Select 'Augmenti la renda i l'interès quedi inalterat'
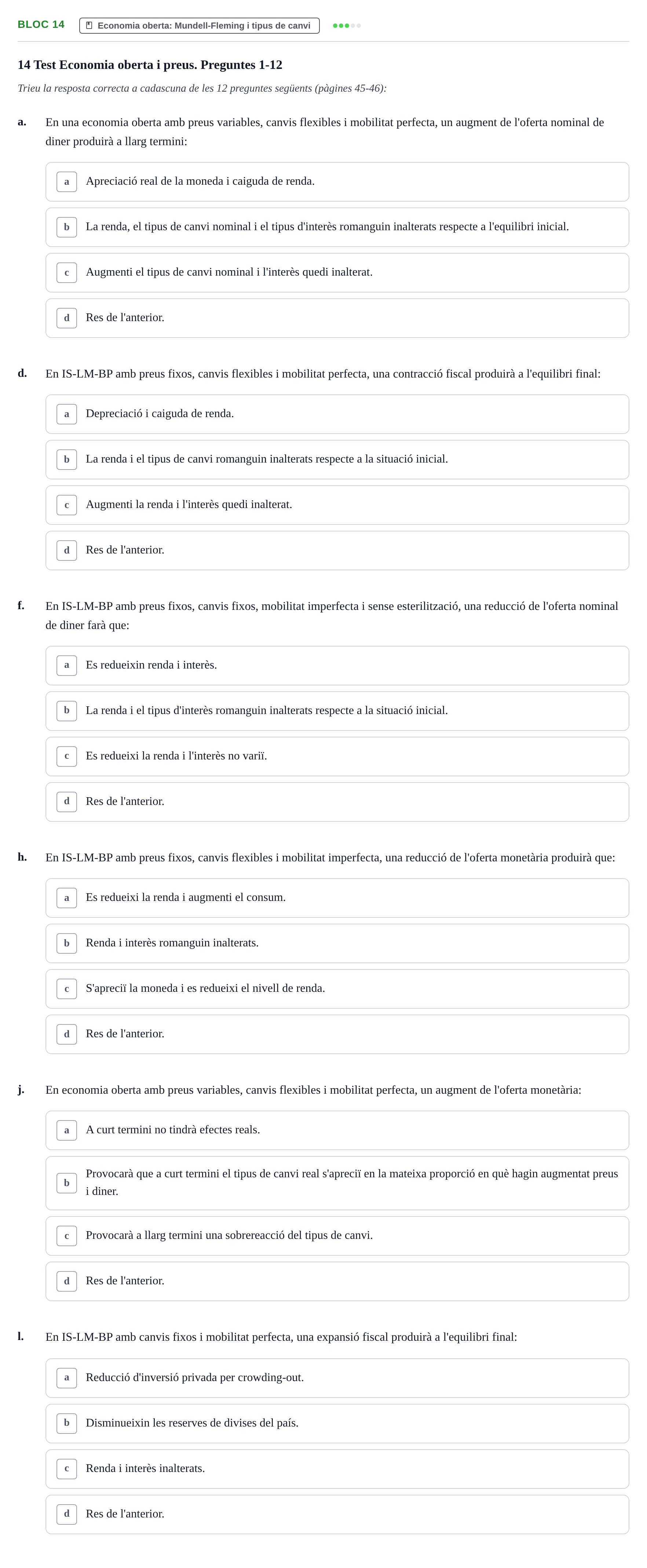The image size is (647, 1568). (x=337, y=505)
